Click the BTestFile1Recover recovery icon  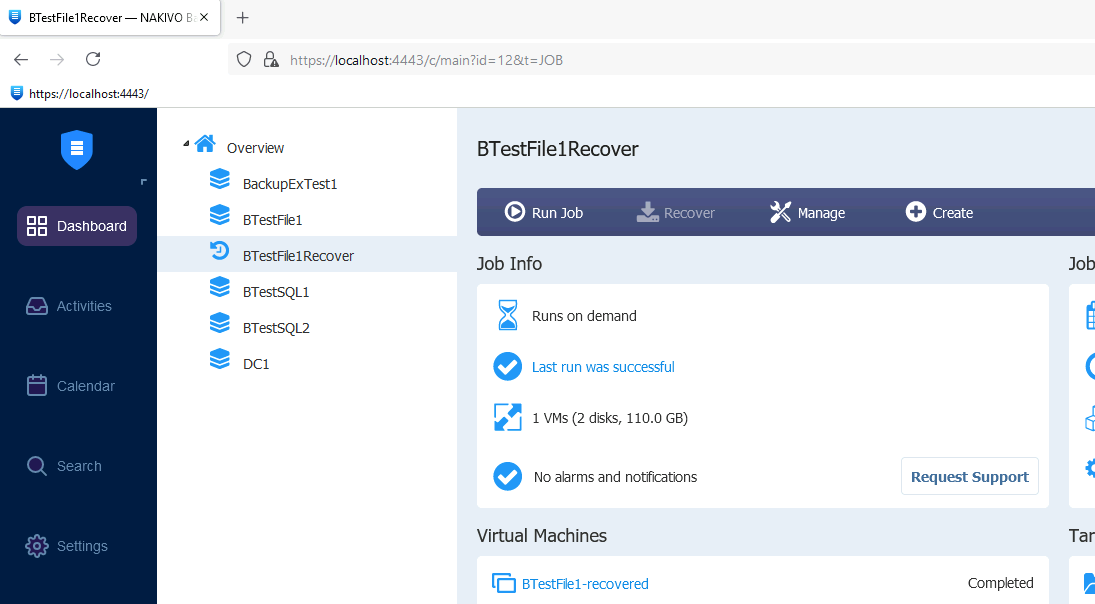220,251
